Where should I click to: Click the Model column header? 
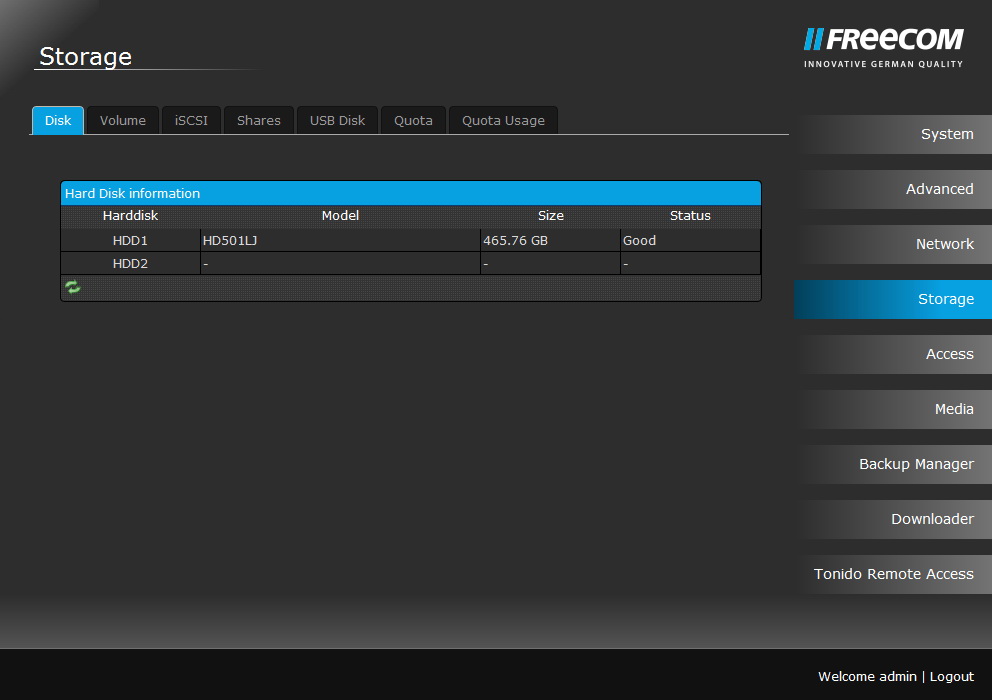tap(340, 215)
